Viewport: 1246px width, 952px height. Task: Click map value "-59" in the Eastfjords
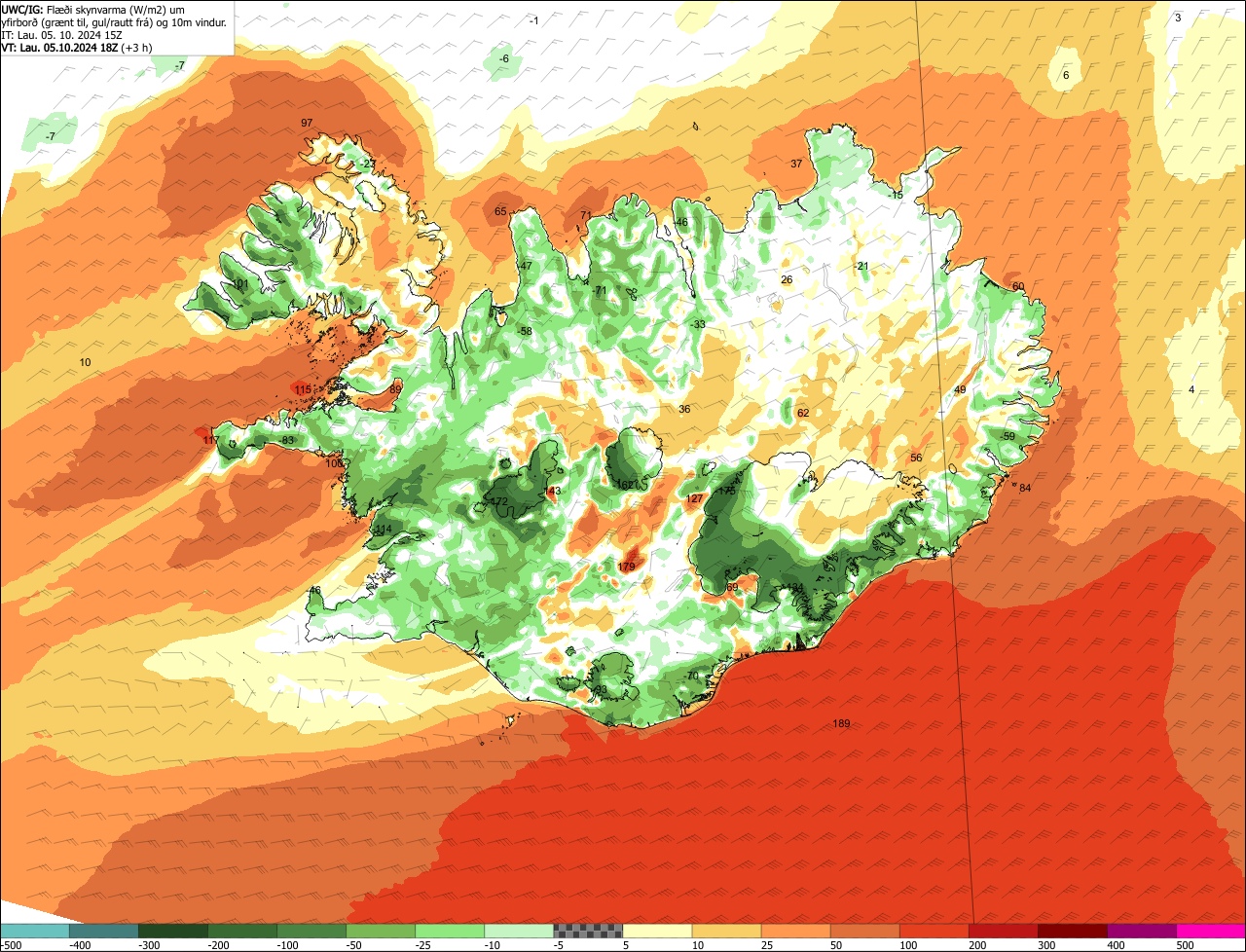(x=1008, y=436)
